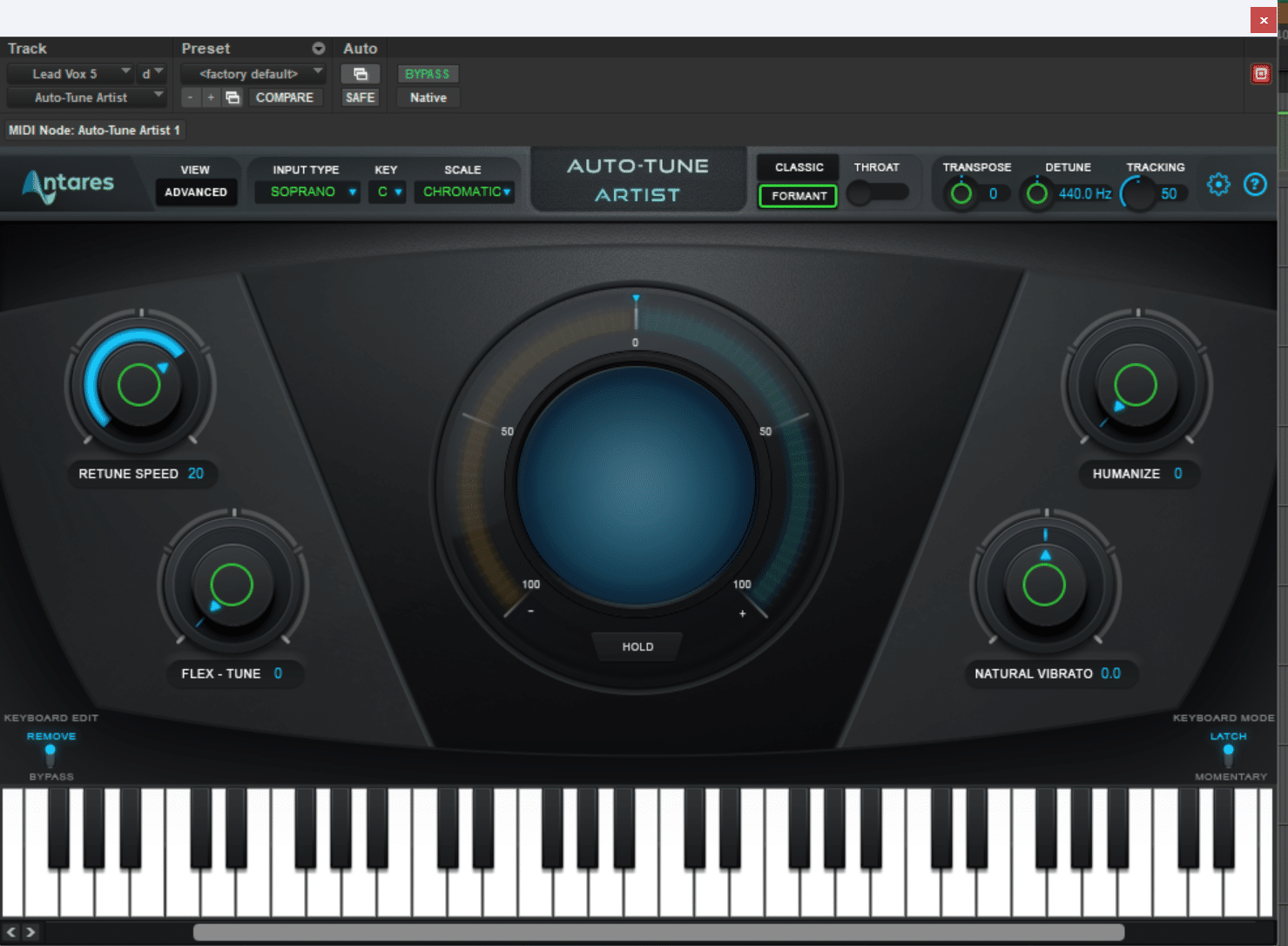This screenshot has width=1288, height=946.
Task: Click the Transpose value 0
Action: coord(993,193)
